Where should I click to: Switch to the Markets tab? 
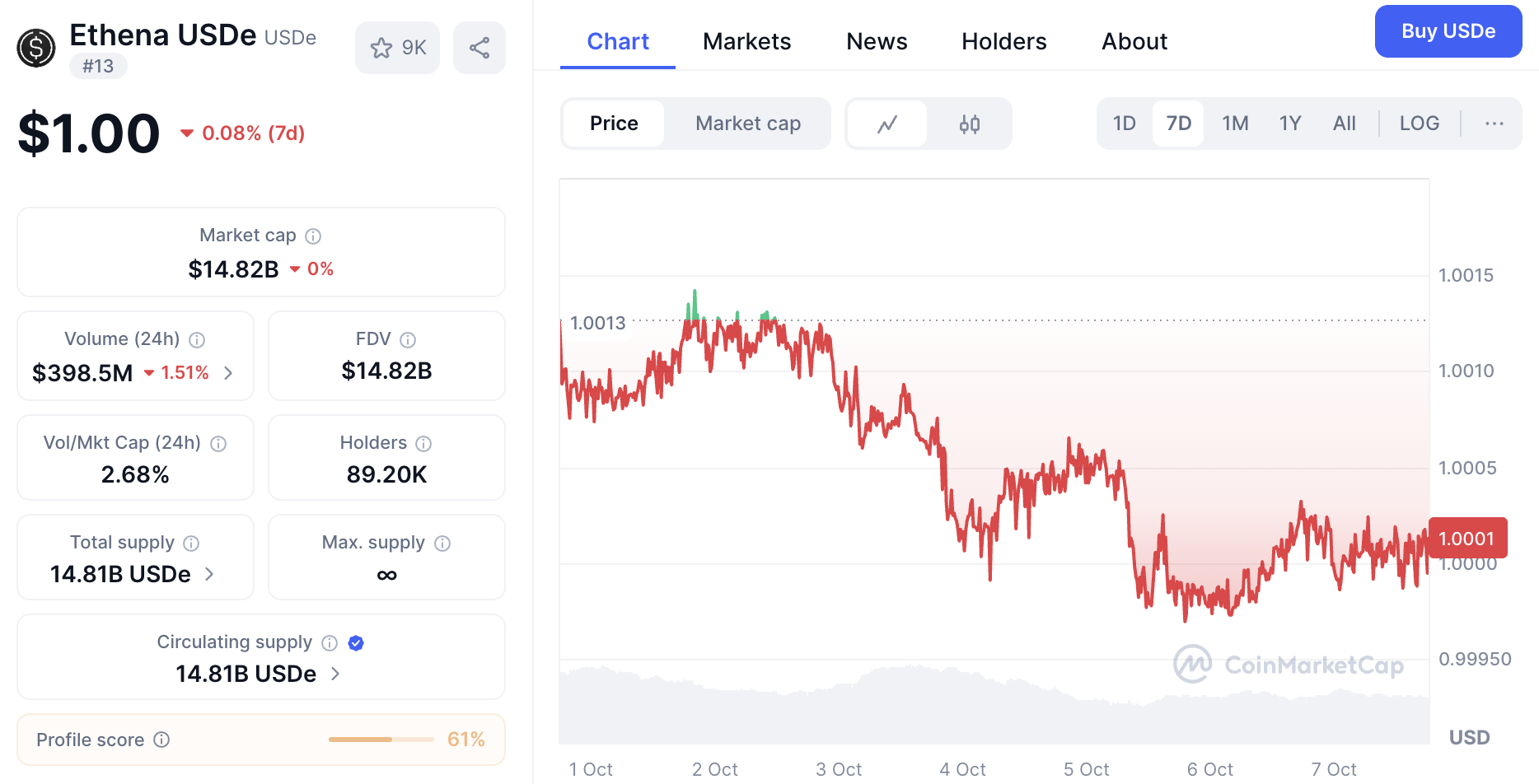point(746,41)
